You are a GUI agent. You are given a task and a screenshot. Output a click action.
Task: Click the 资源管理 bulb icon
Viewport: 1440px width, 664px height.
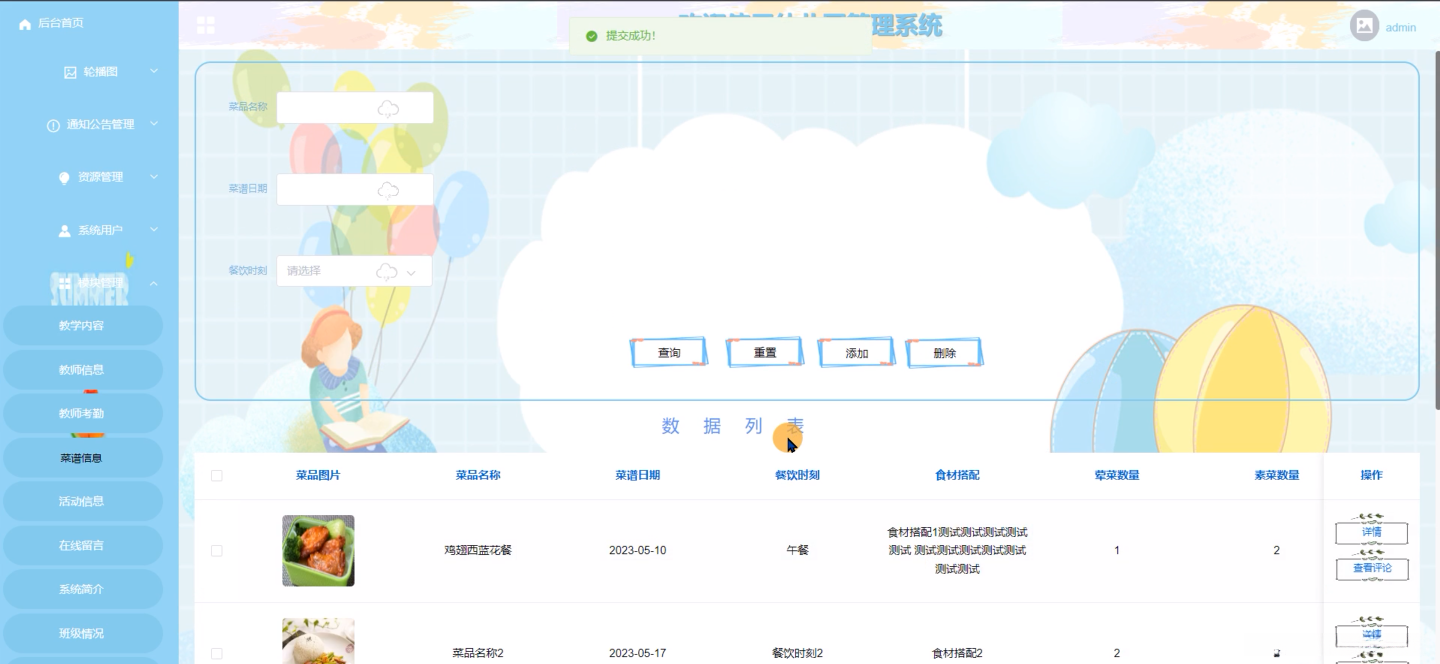[x=65, y=177]
